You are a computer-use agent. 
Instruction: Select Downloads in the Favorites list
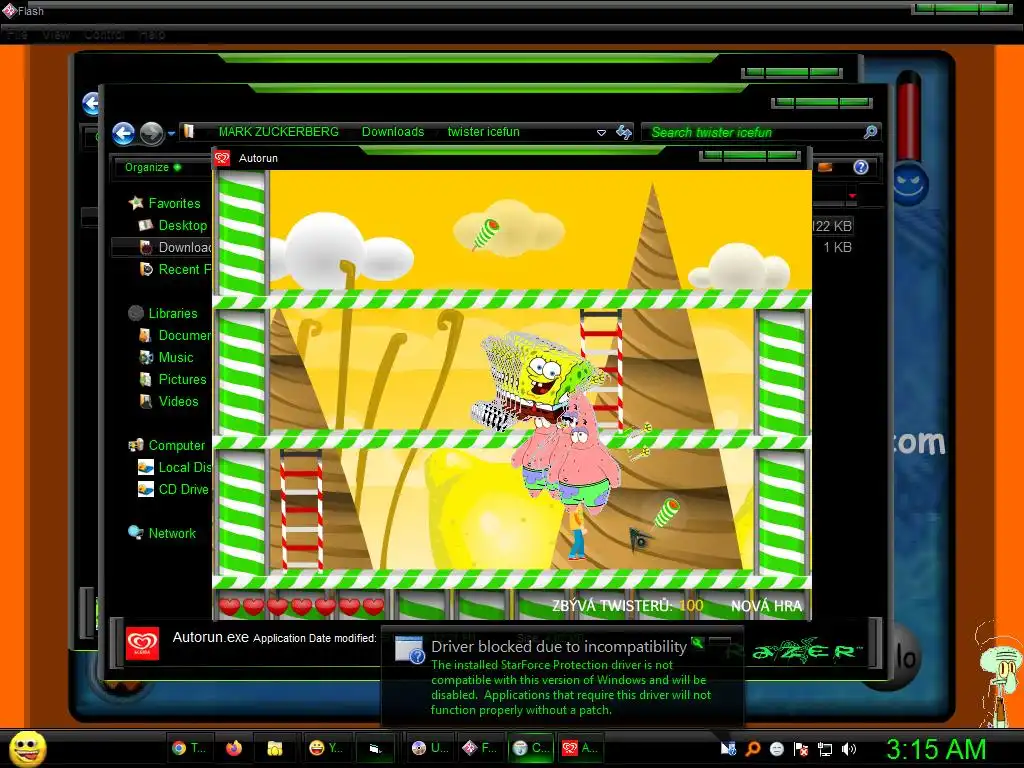pyautogui.click(x=185, y=248)
